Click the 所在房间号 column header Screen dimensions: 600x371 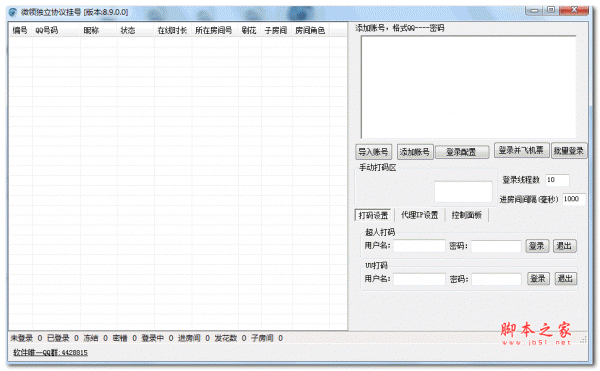pos(215,30)
